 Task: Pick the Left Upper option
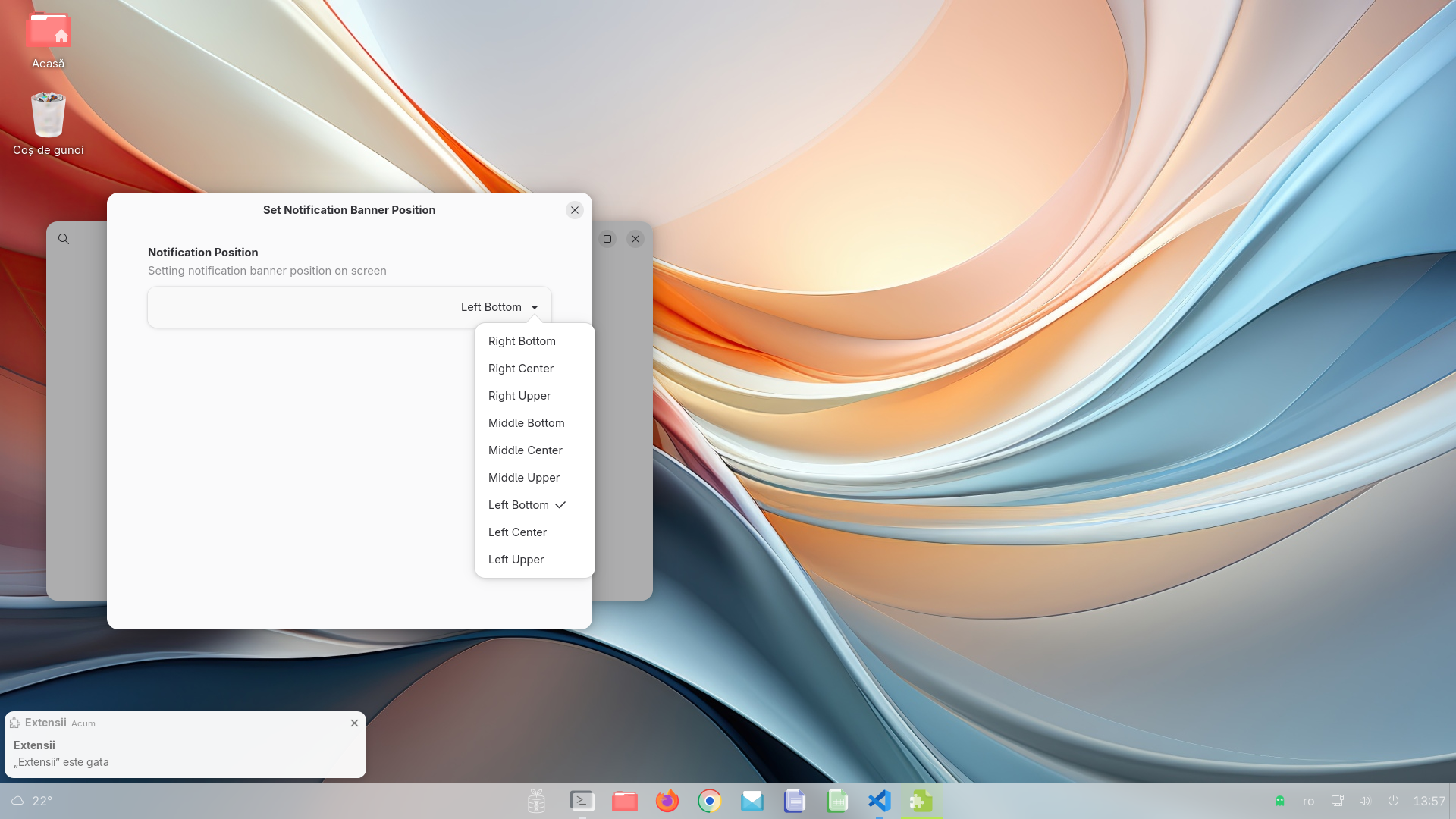click(516, 560)
